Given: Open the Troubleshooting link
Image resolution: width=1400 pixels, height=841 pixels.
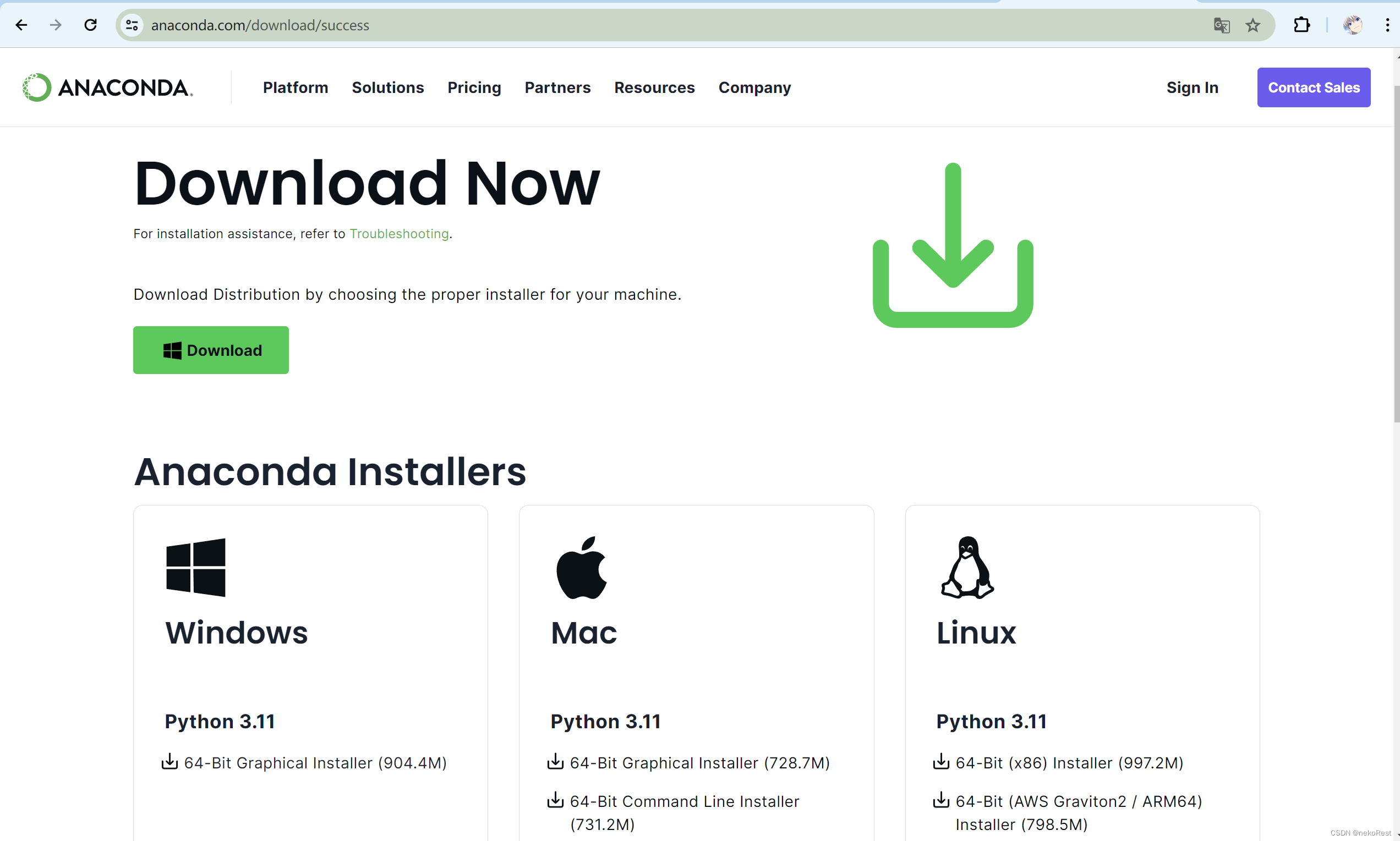Looking at the screenshot, I should [x=399, y=233].
